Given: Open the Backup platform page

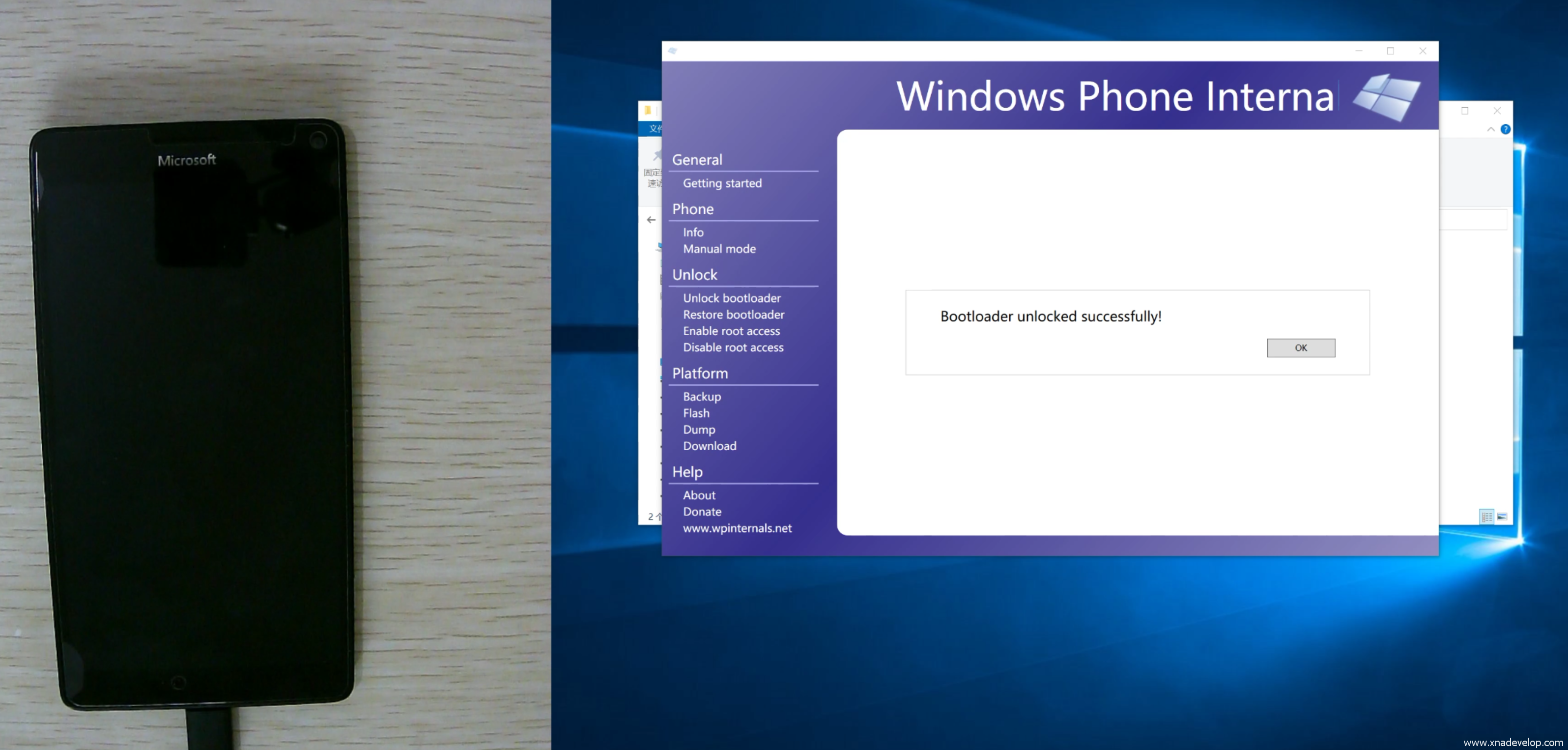Looking at the screenshot, I should pos(701,397).
